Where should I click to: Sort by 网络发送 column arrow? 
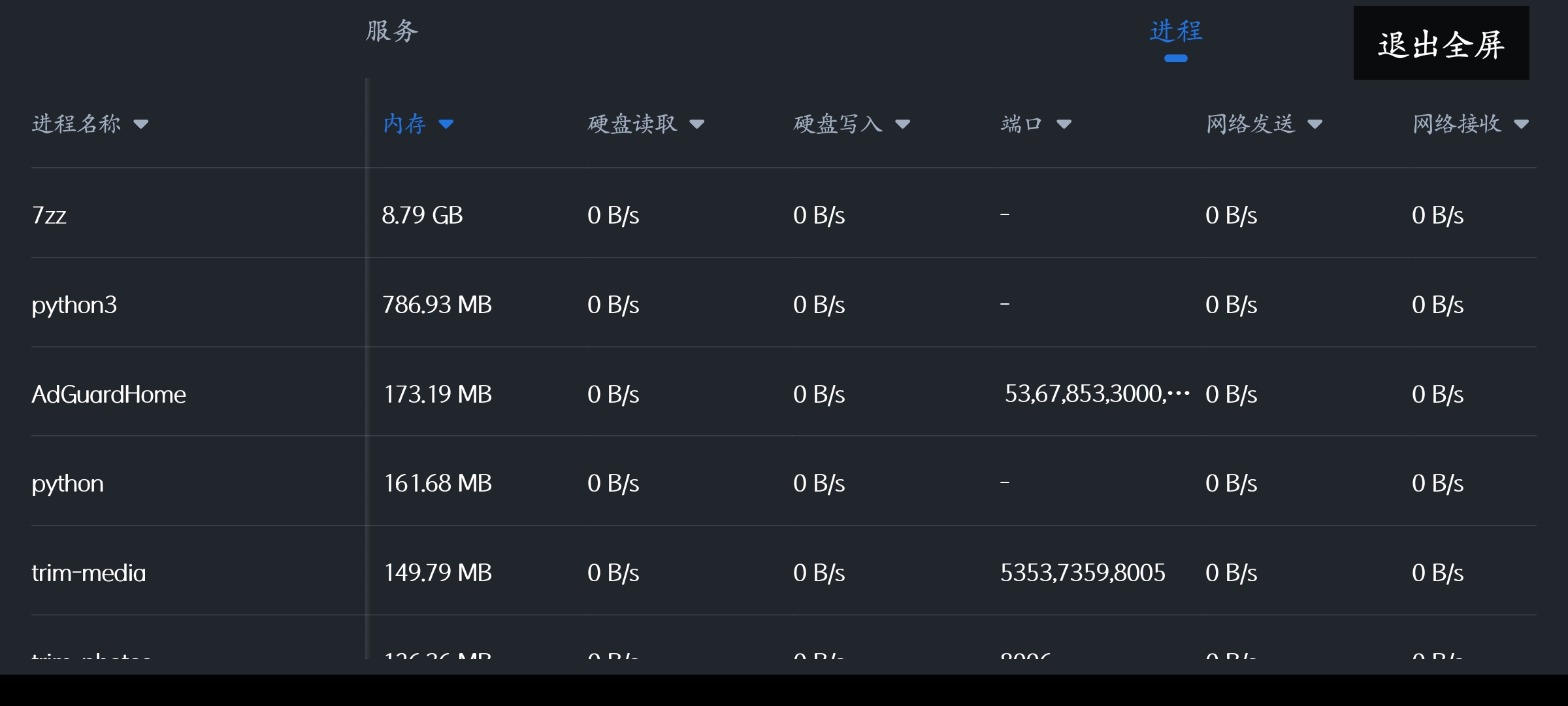[1315, 124]
